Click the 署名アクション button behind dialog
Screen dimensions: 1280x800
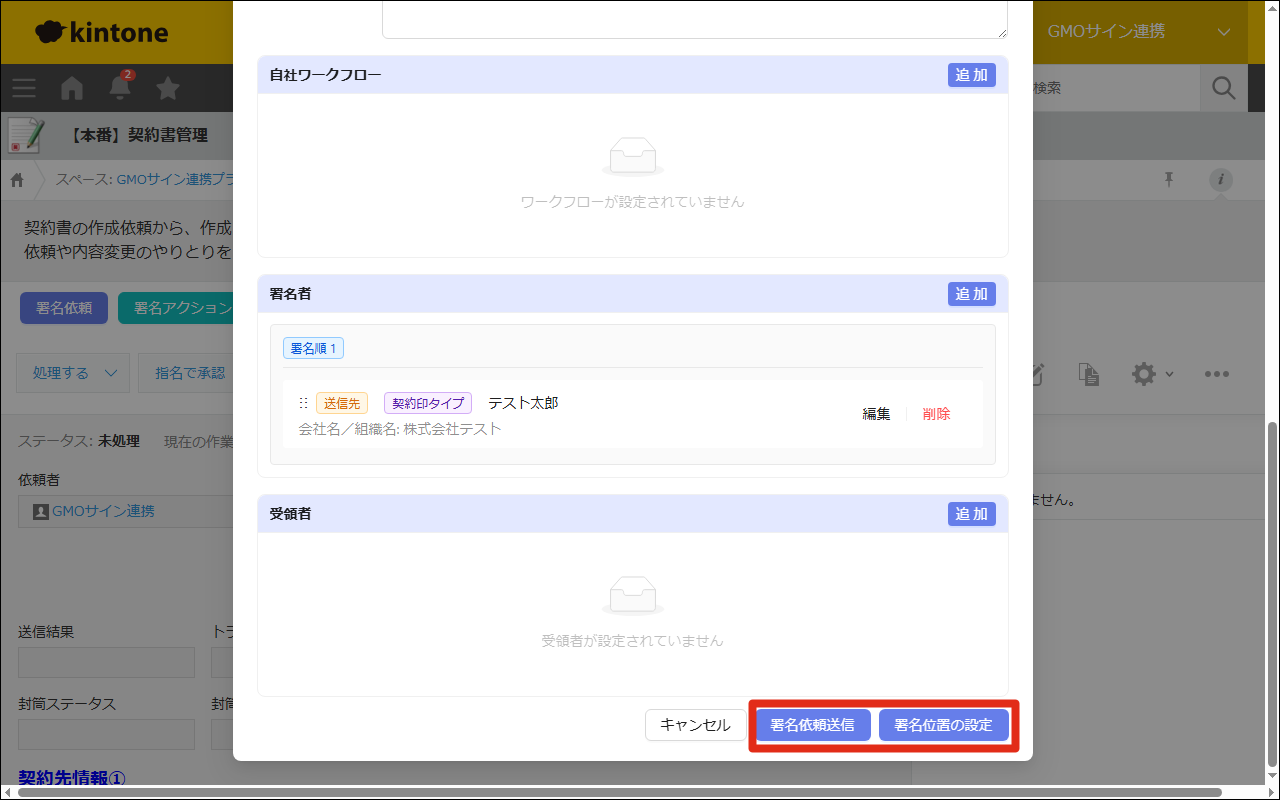176,308
